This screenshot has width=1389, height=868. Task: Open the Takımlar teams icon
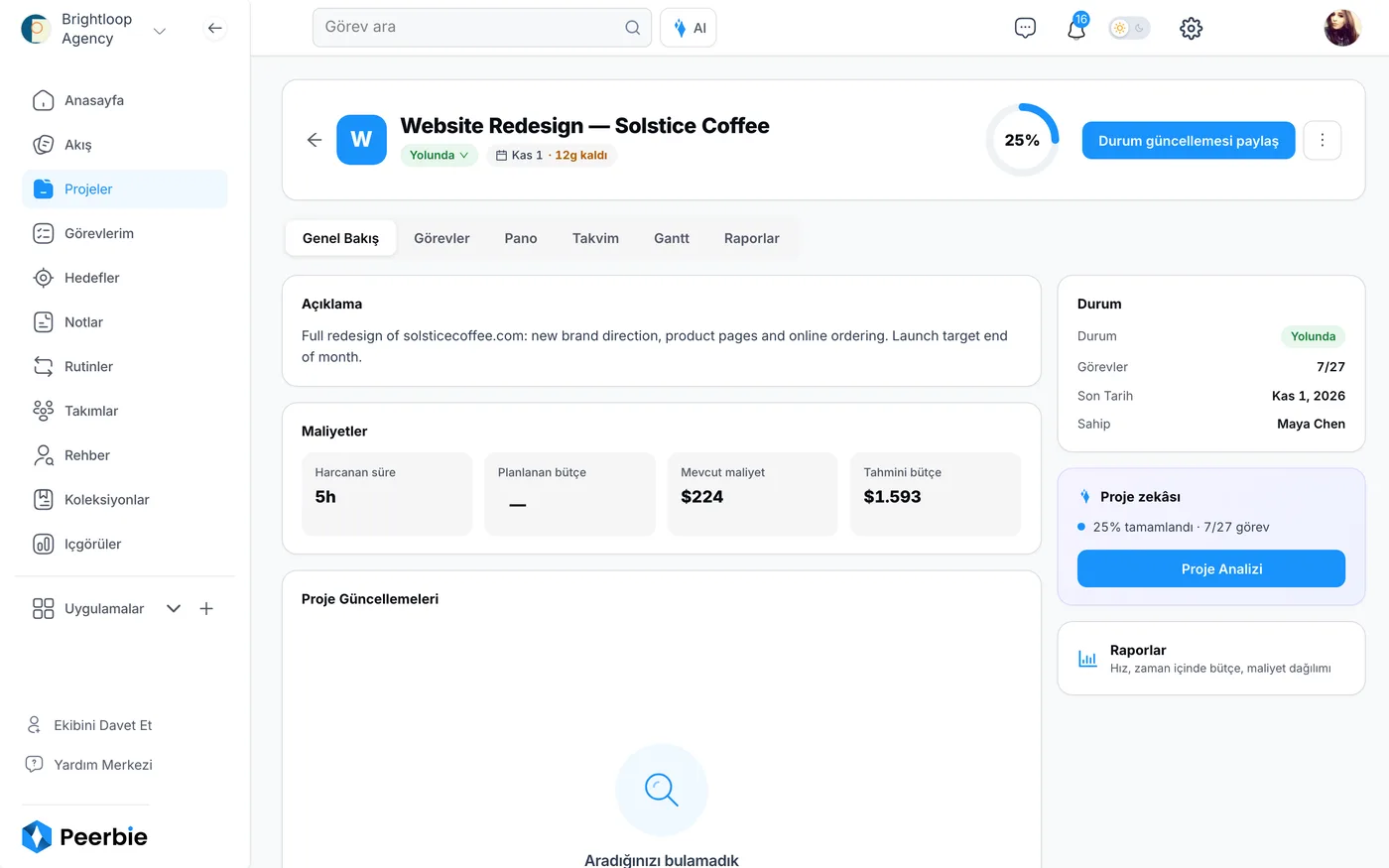coord(44,411)
